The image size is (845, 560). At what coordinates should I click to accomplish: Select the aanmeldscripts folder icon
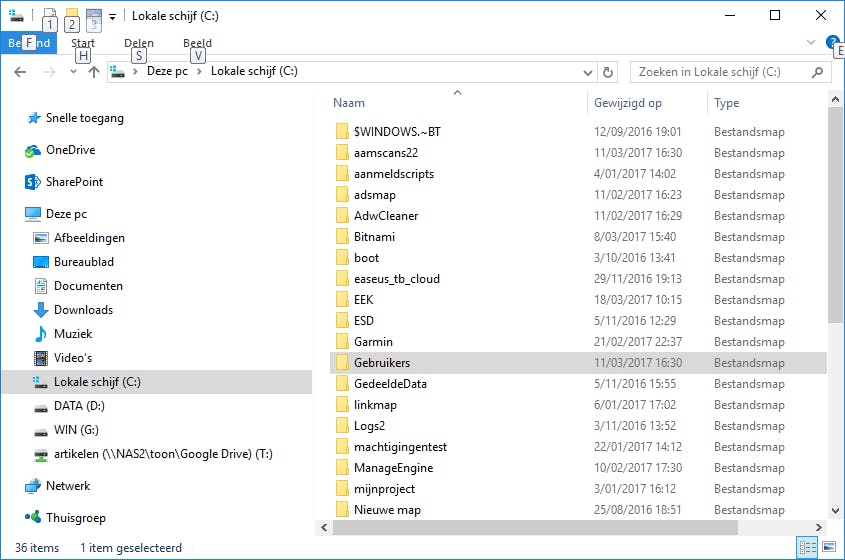[x=342, y=174]
